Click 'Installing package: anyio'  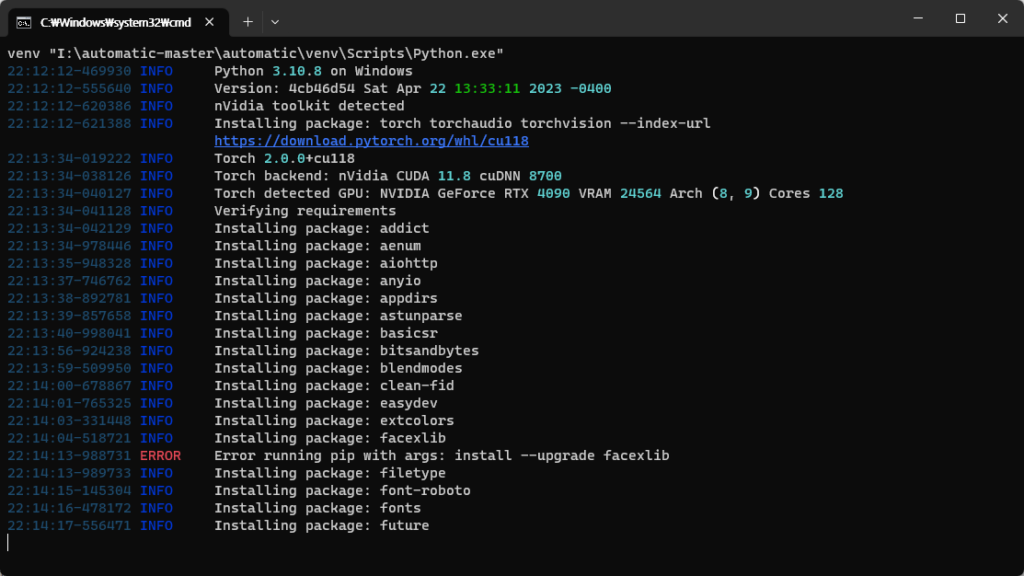pyautogui.click(x=317, y=281)
